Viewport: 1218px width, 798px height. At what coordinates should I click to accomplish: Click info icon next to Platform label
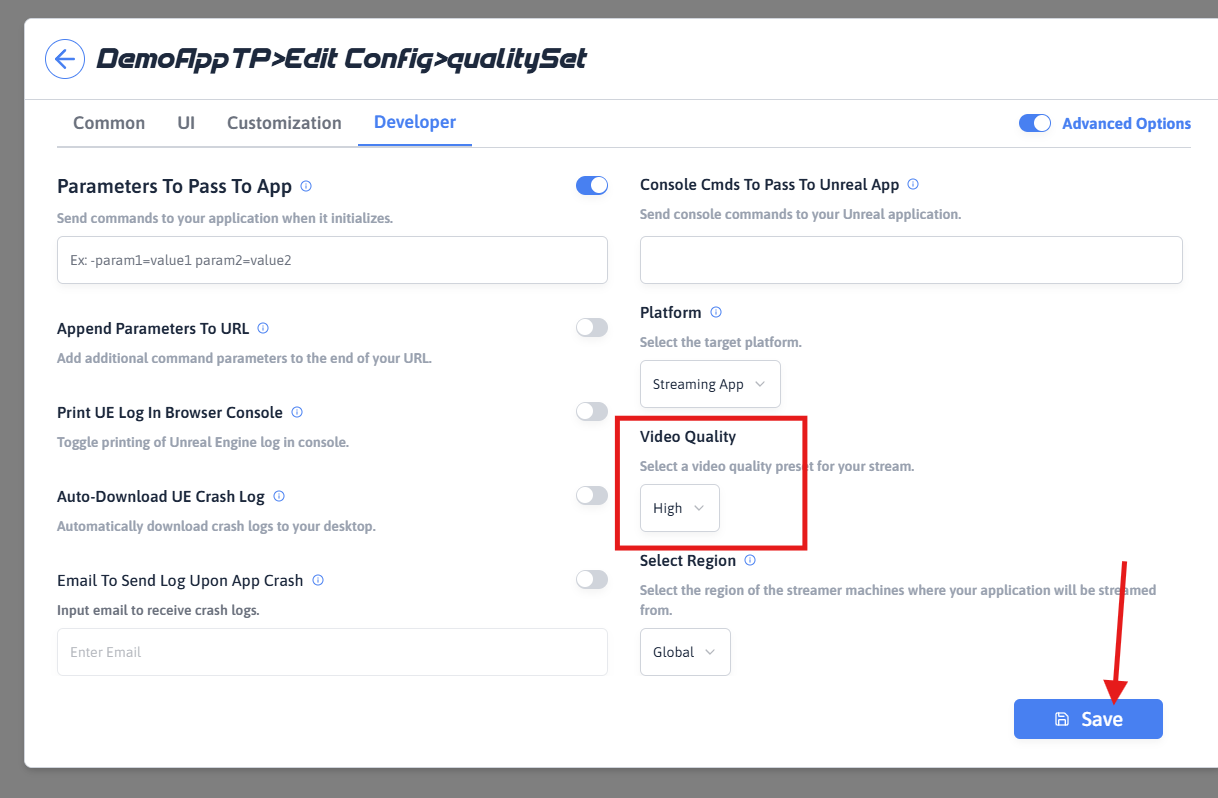716,312
